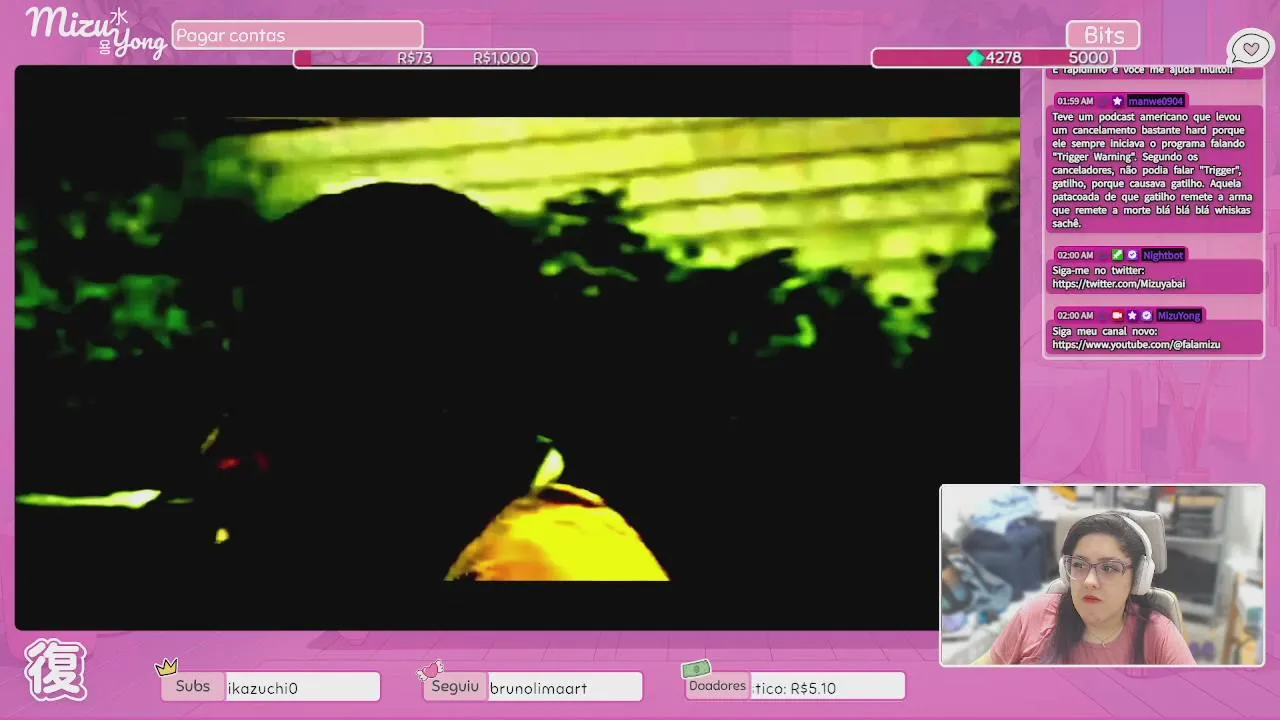Click the Pagar contas goal title field
1280x720 pixels.
tap(297, 35)
